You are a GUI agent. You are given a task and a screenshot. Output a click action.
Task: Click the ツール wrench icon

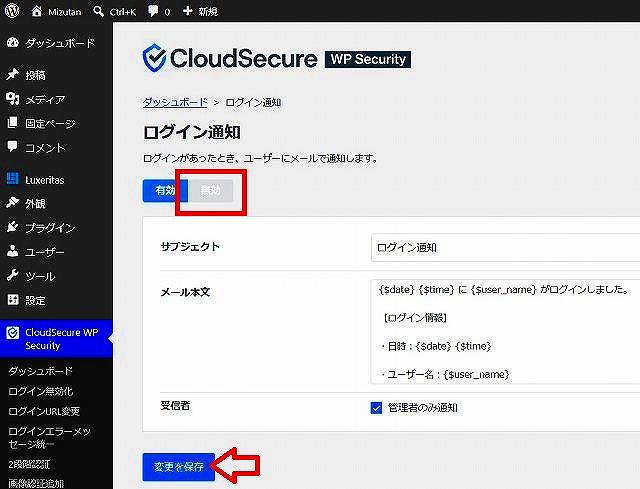tap(13, 276)
